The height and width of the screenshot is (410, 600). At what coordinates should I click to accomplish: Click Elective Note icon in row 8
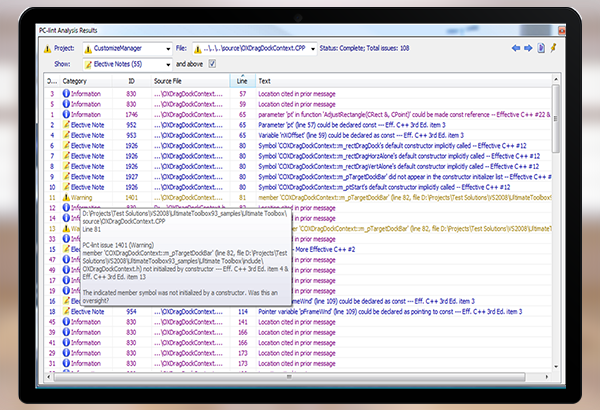(x=66, y=166)
